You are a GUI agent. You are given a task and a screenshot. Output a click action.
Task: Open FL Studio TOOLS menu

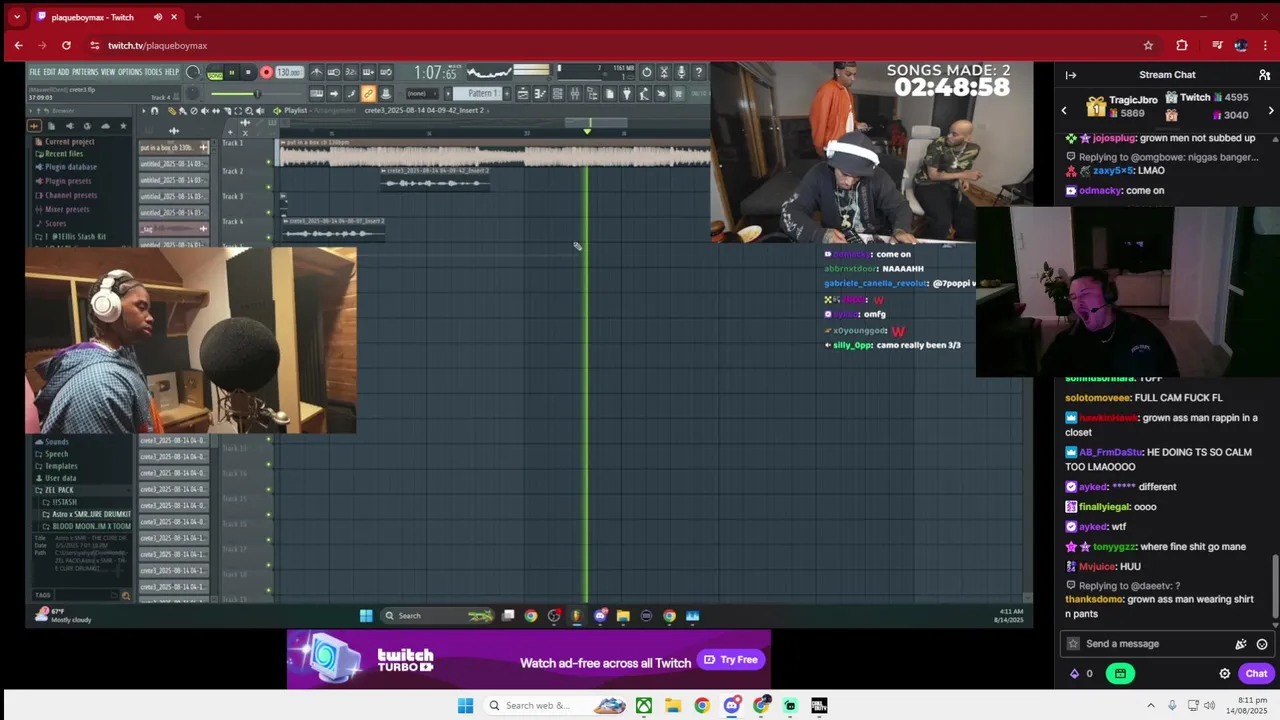coord(153,72)
